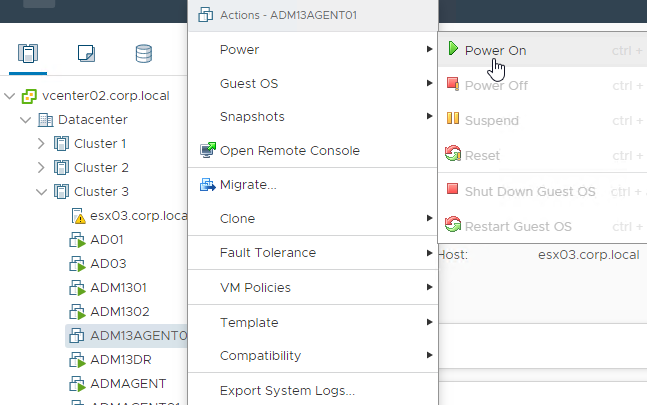647x405 pixels.
Task: Click the ADM13DR VM icon
Action: point(77,360)
